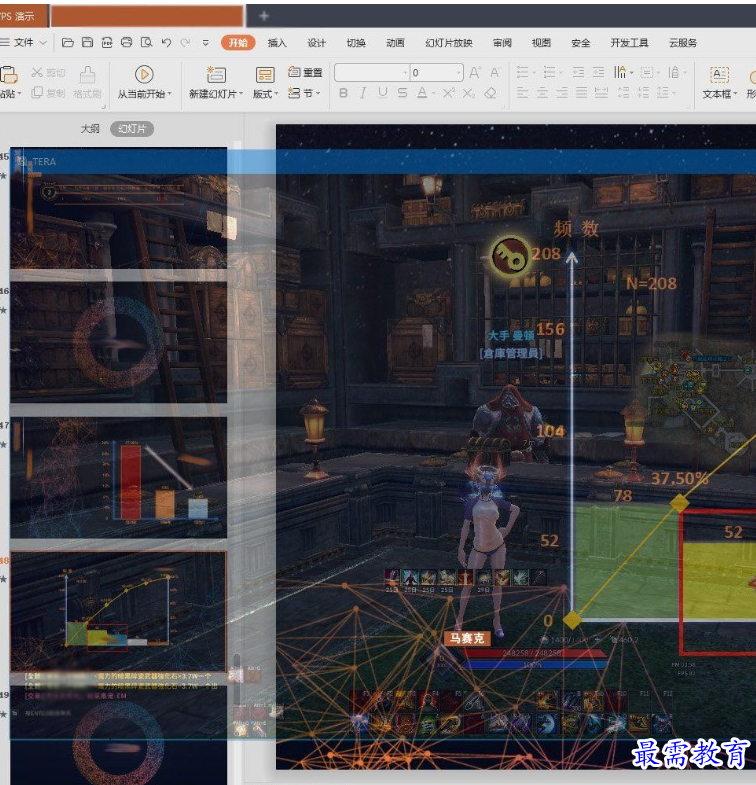Screen dimensions: 756x785
Task: Add a new document tab with plus
Action: point(264,16)
